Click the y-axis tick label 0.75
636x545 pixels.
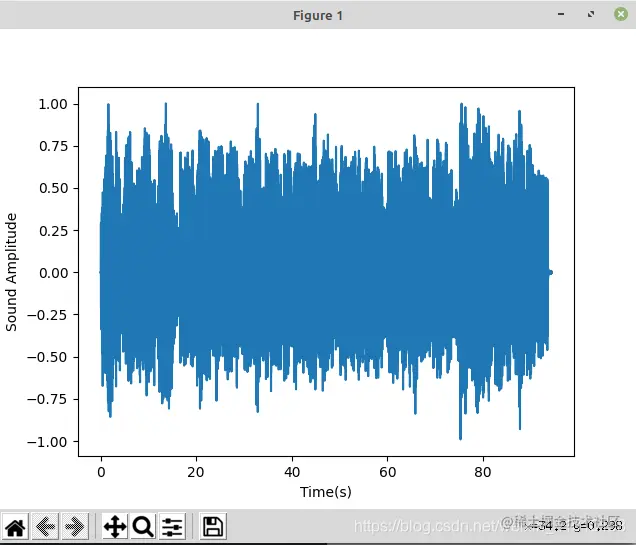click(53, 146)
